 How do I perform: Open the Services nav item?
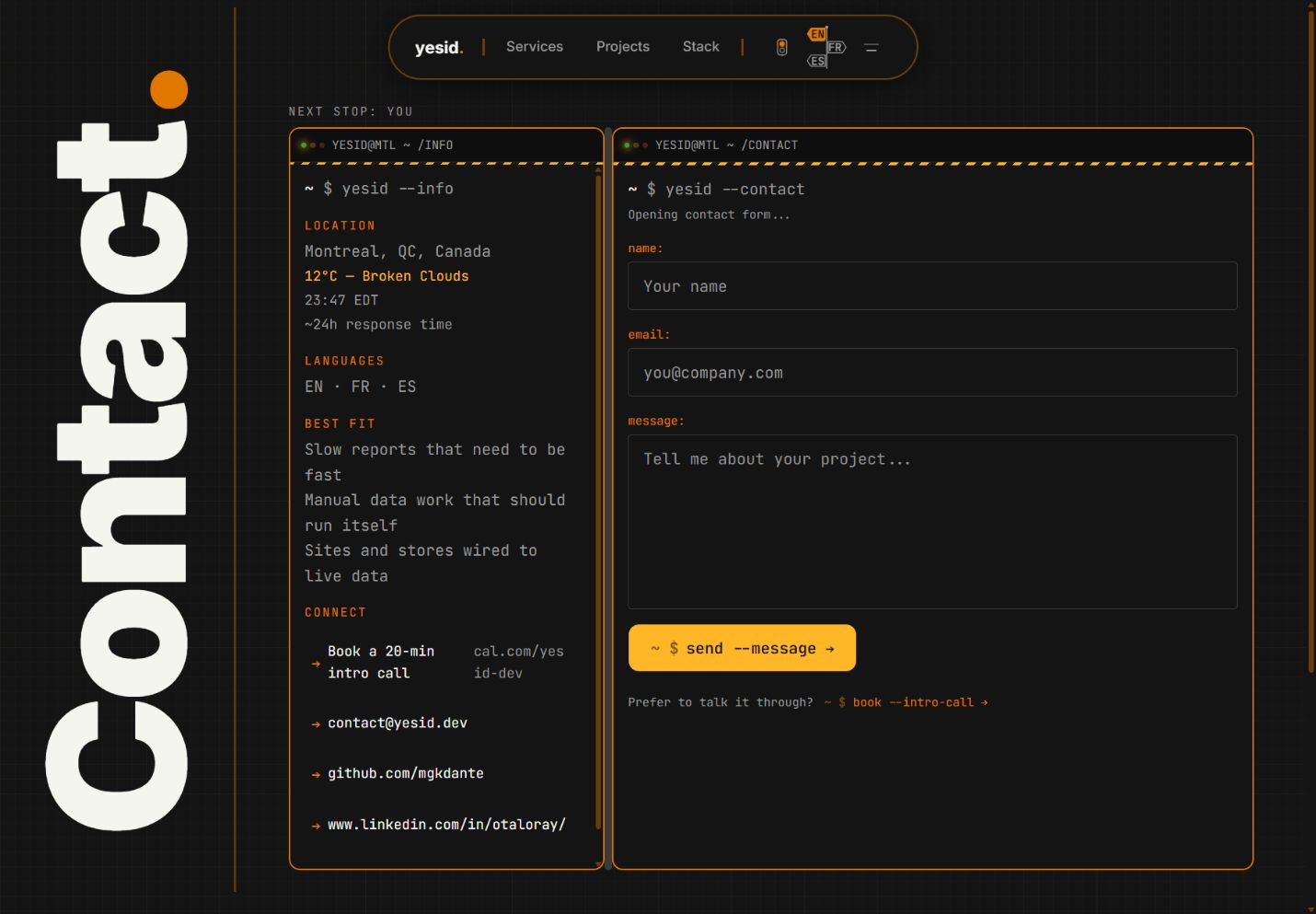click(x=535, y=47)
